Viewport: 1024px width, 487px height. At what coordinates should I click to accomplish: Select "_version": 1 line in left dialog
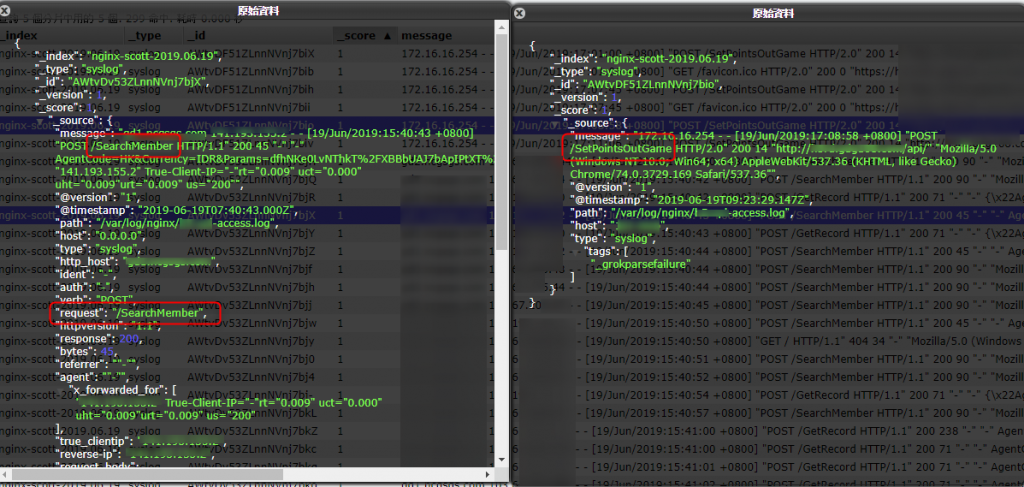tap(71, 95)
